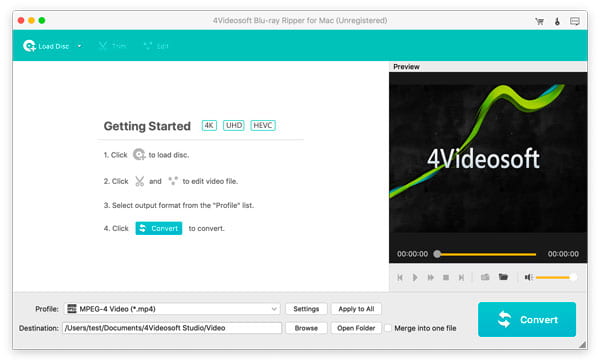Viewport: 600px width, 364px height.
Task: Open the Edit tool in toolbar
Action: point(156,46)
